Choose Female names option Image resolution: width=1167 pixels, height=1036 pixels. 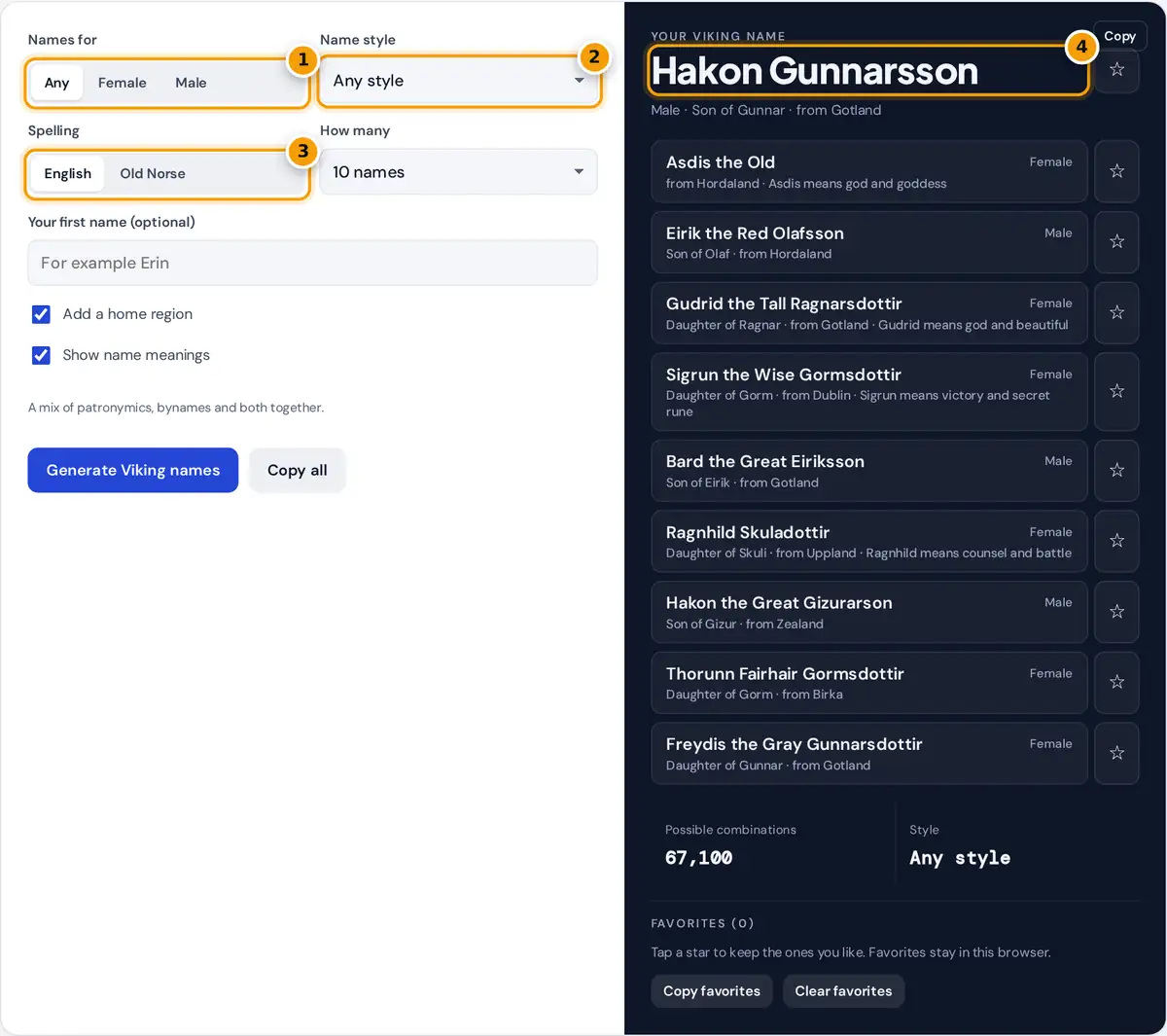[x=123, y=83]
